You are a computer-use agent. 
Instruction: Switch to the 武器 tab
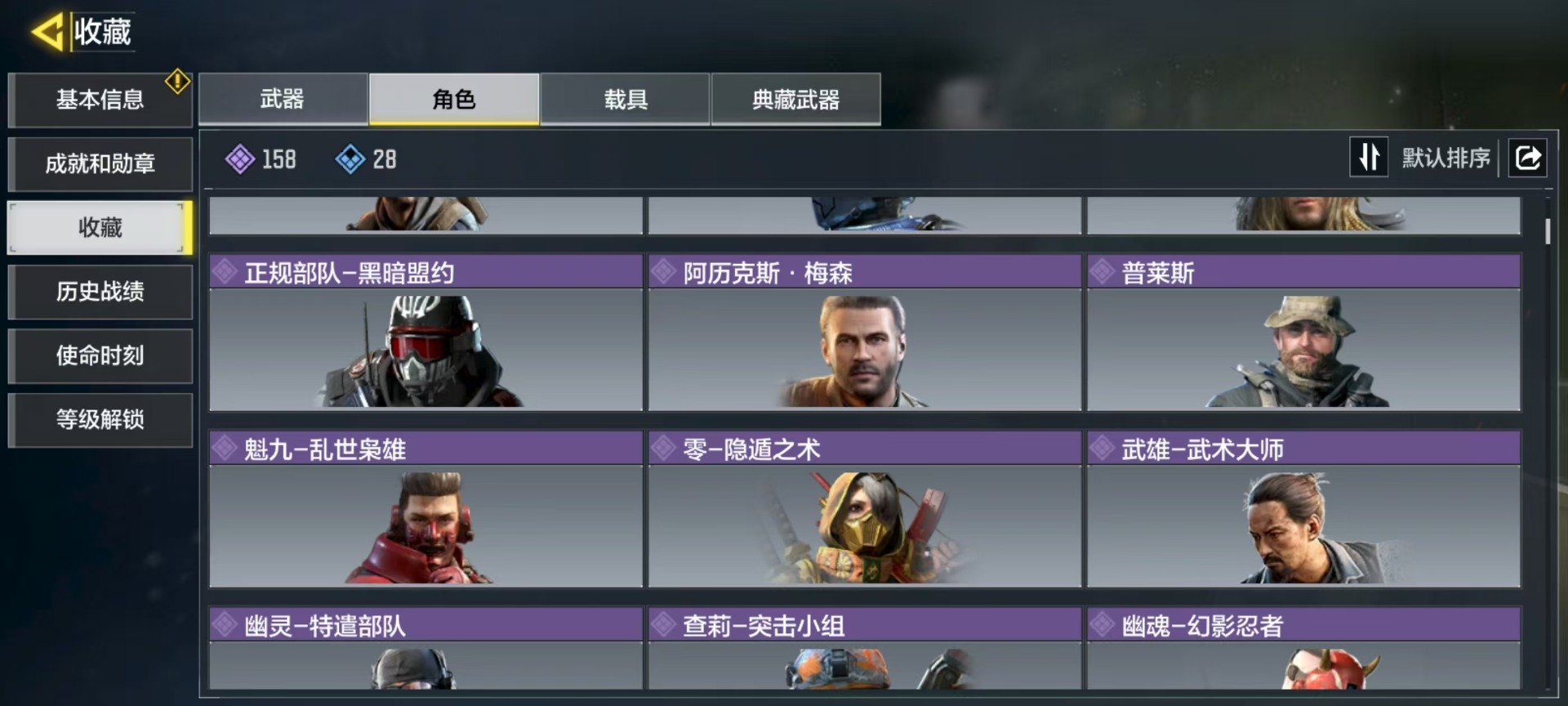coord(283,99)
